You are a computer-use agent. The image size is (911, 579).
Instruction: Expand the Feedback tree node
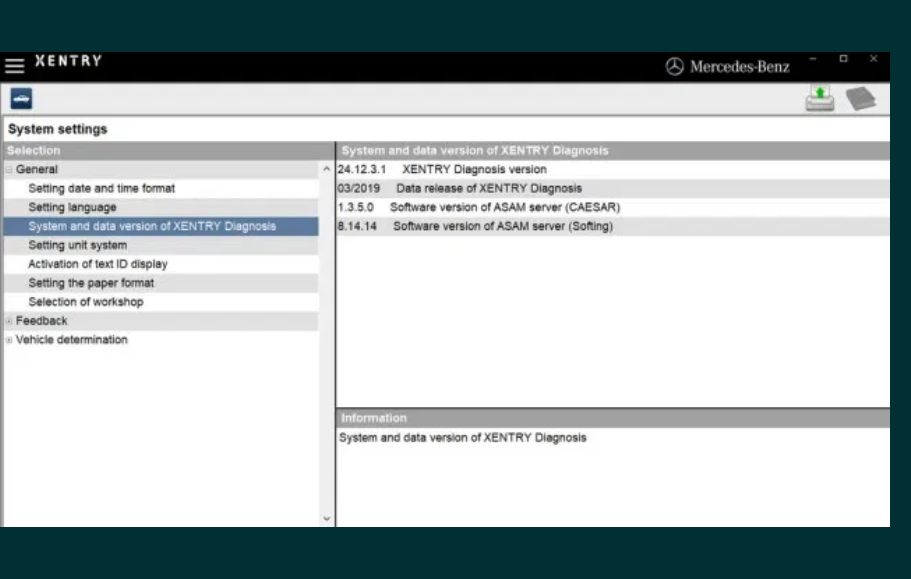click(x=9, y=321)
